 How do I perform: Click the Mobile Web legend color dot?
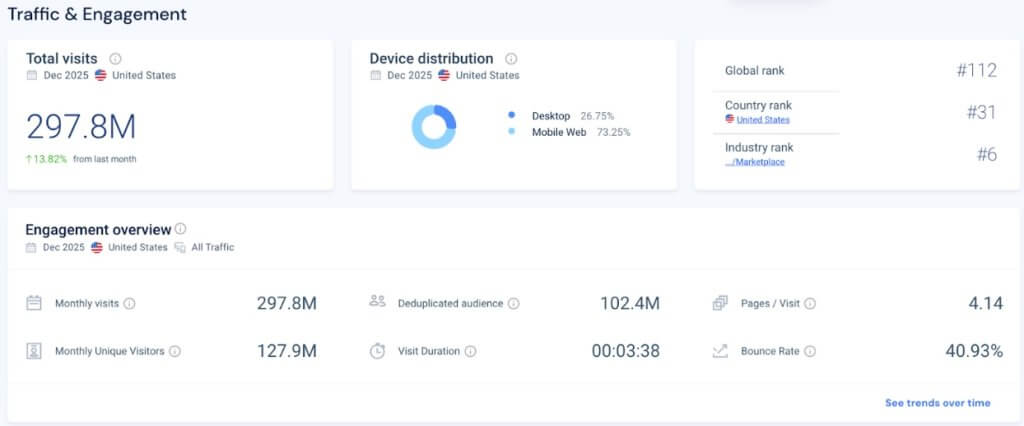coord(511,132)
